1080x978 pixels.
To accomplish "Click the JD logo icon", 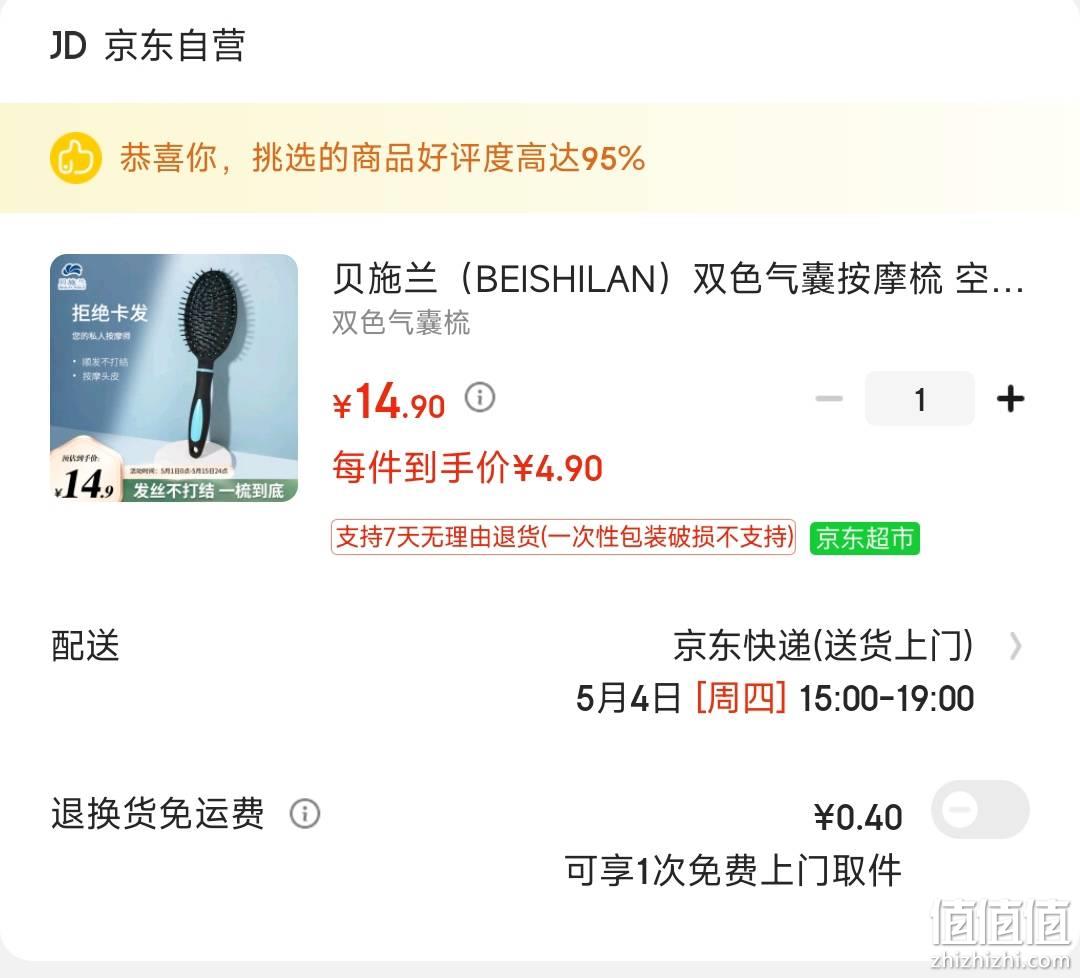I will [x=68, y=45].
